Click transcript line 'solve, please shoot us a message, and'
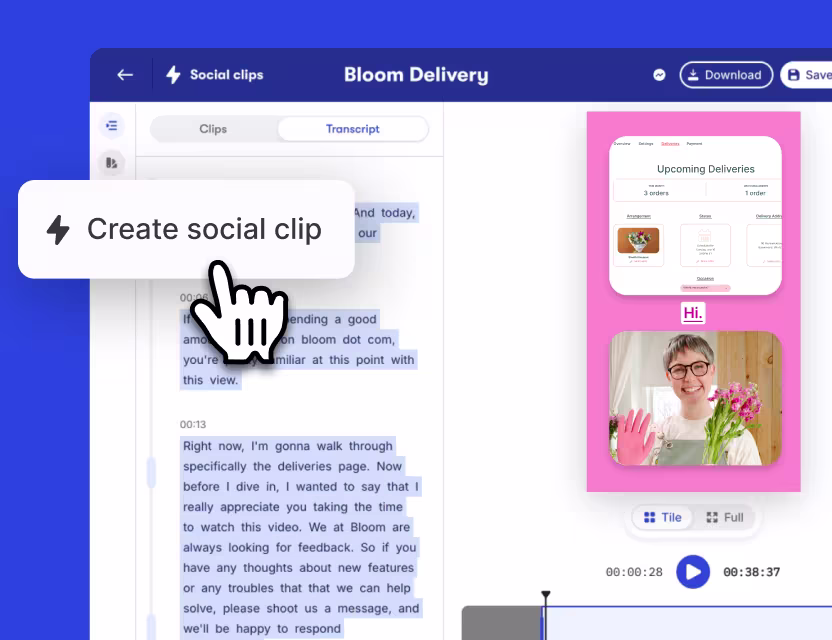832x640 pixels. tap(301, 609)
